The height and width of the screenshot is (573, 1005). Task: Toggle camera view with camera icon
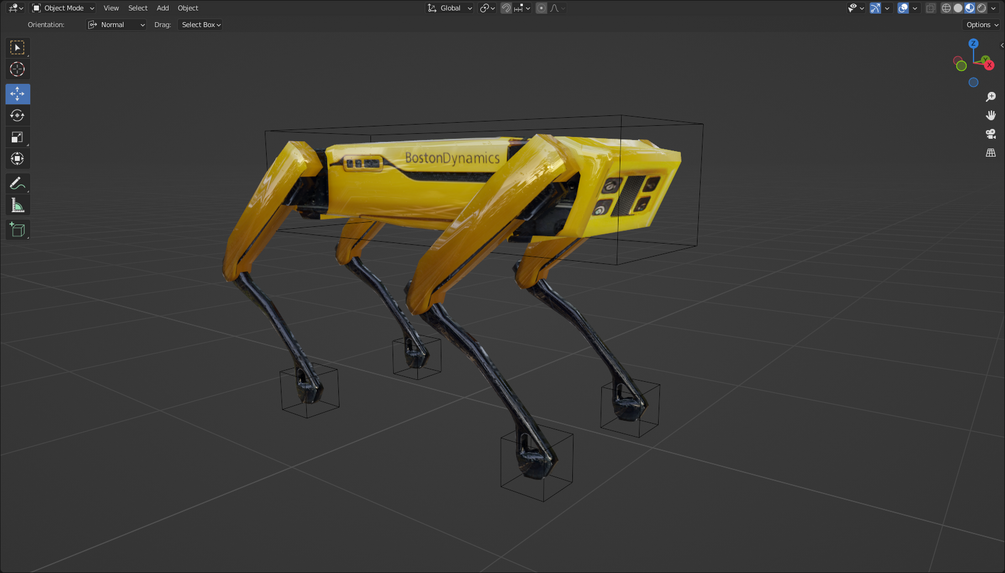(991, 134)
